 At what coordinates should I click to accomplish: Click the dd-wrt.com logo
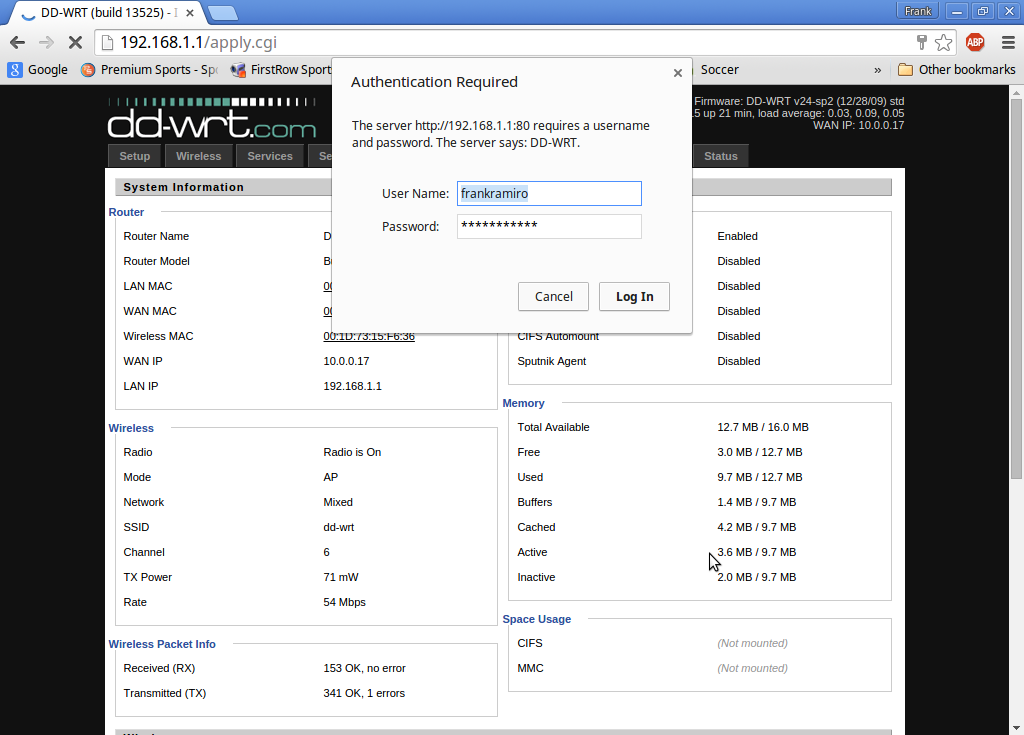pos(212,118)
